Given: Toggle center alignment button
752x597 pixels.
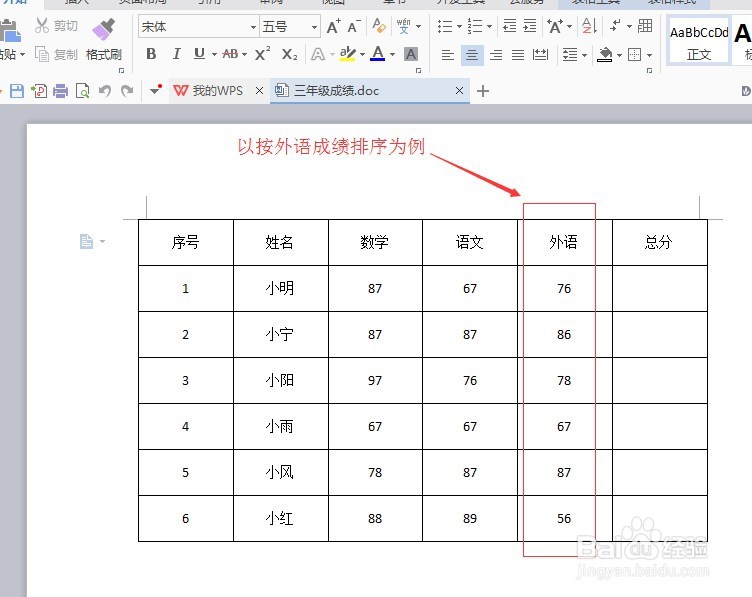Looking at the screenshot, I should point(472,55).
